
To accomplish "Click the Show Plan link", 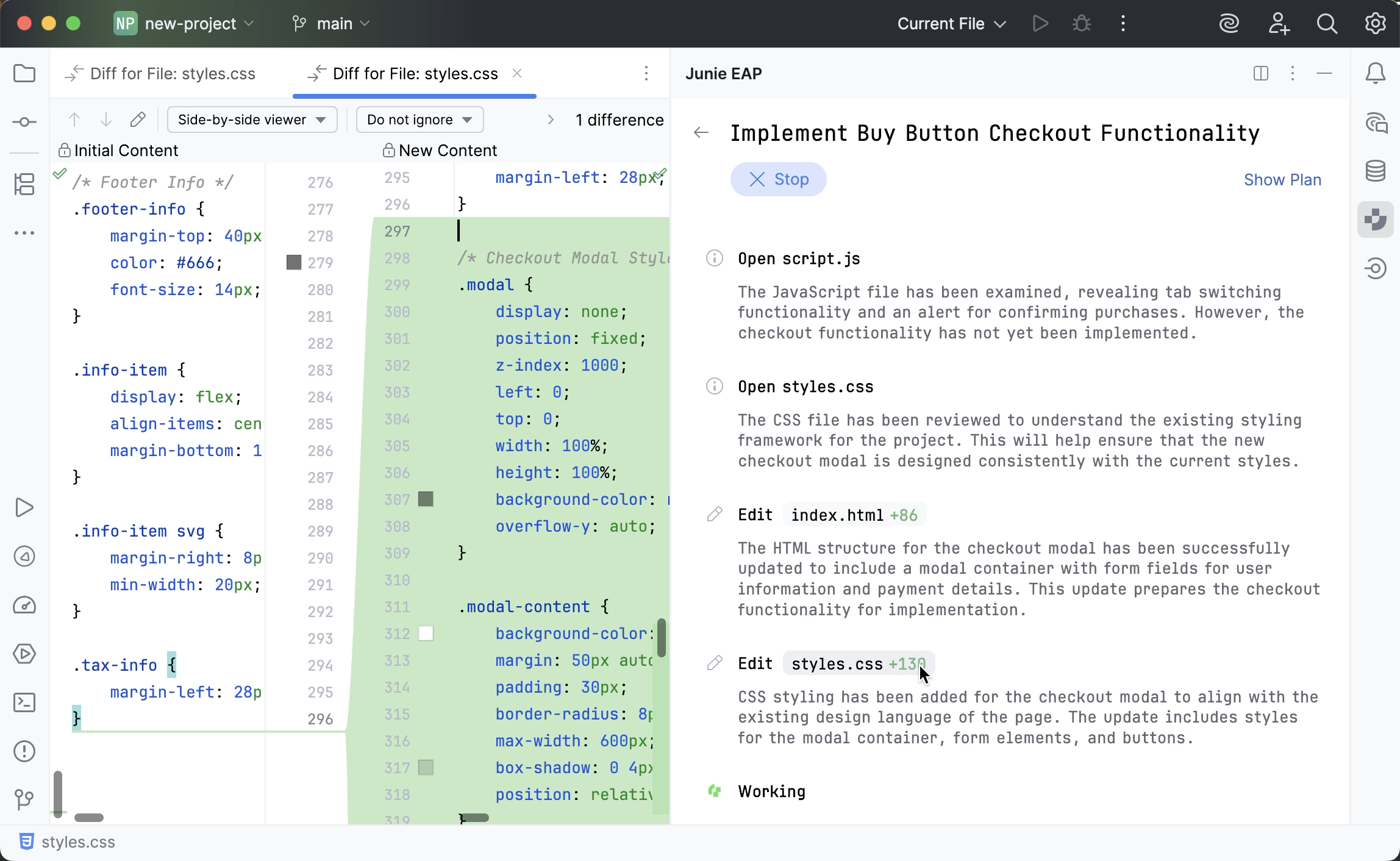I will point(1282,179).
